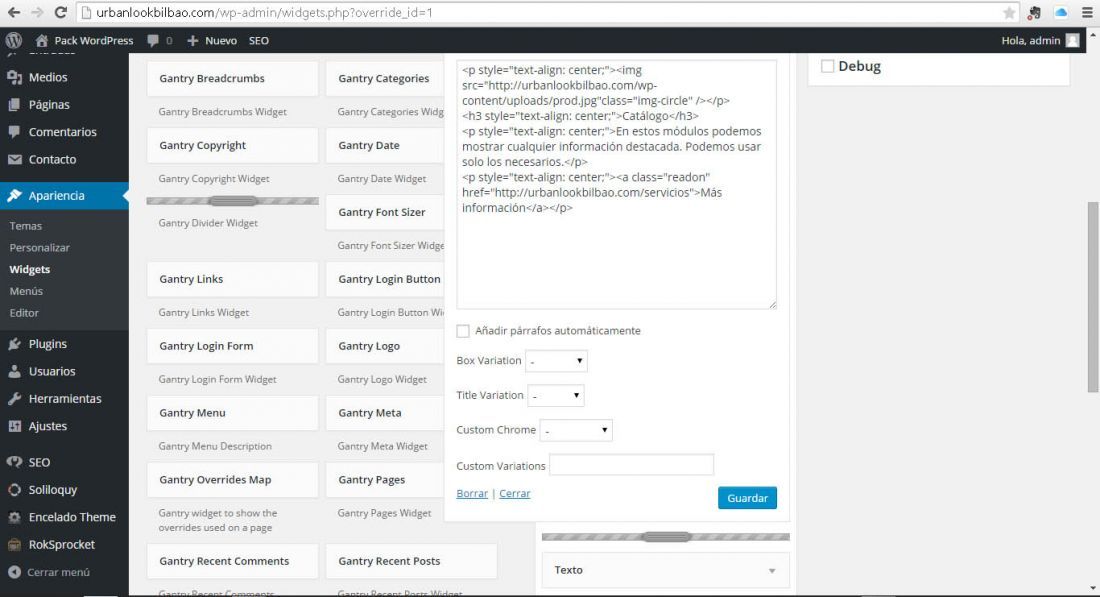
Task: Open Personalizar submenu item
Action: point(39,248)
